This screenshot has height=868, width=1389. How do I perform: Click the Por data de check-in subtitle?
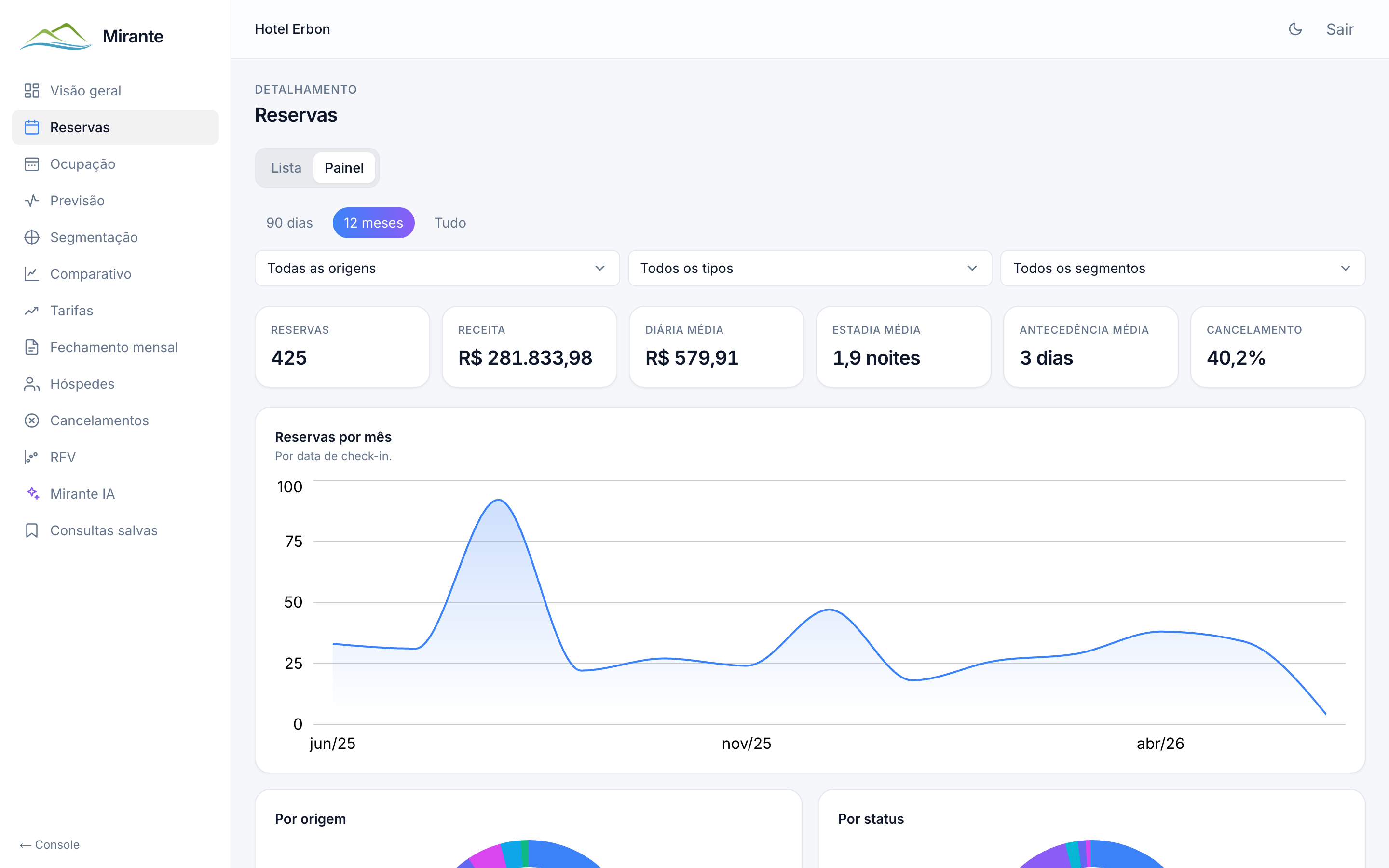click(x=333, y=456)
